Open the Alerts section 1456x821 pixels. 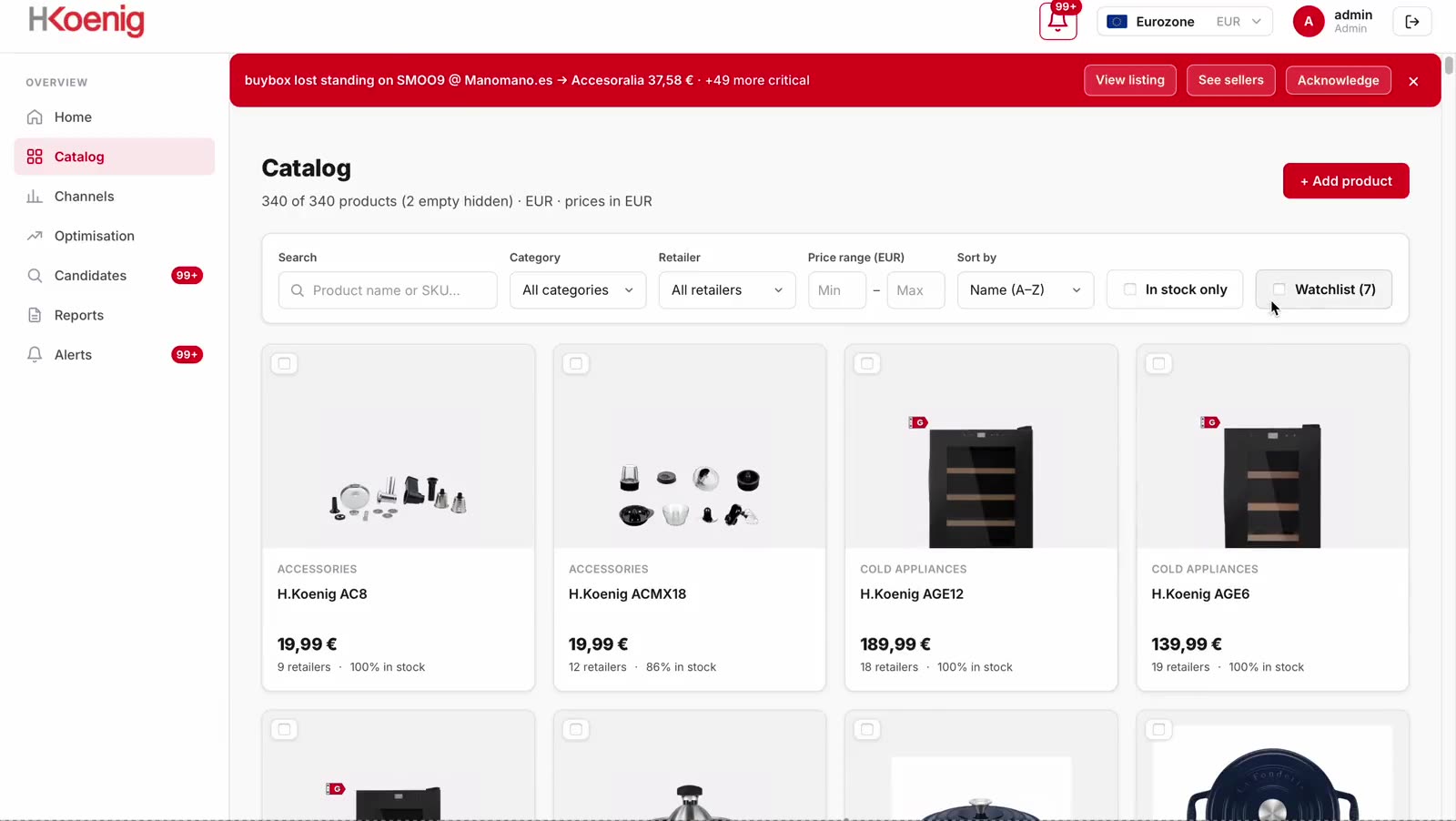tap(115, 355)
